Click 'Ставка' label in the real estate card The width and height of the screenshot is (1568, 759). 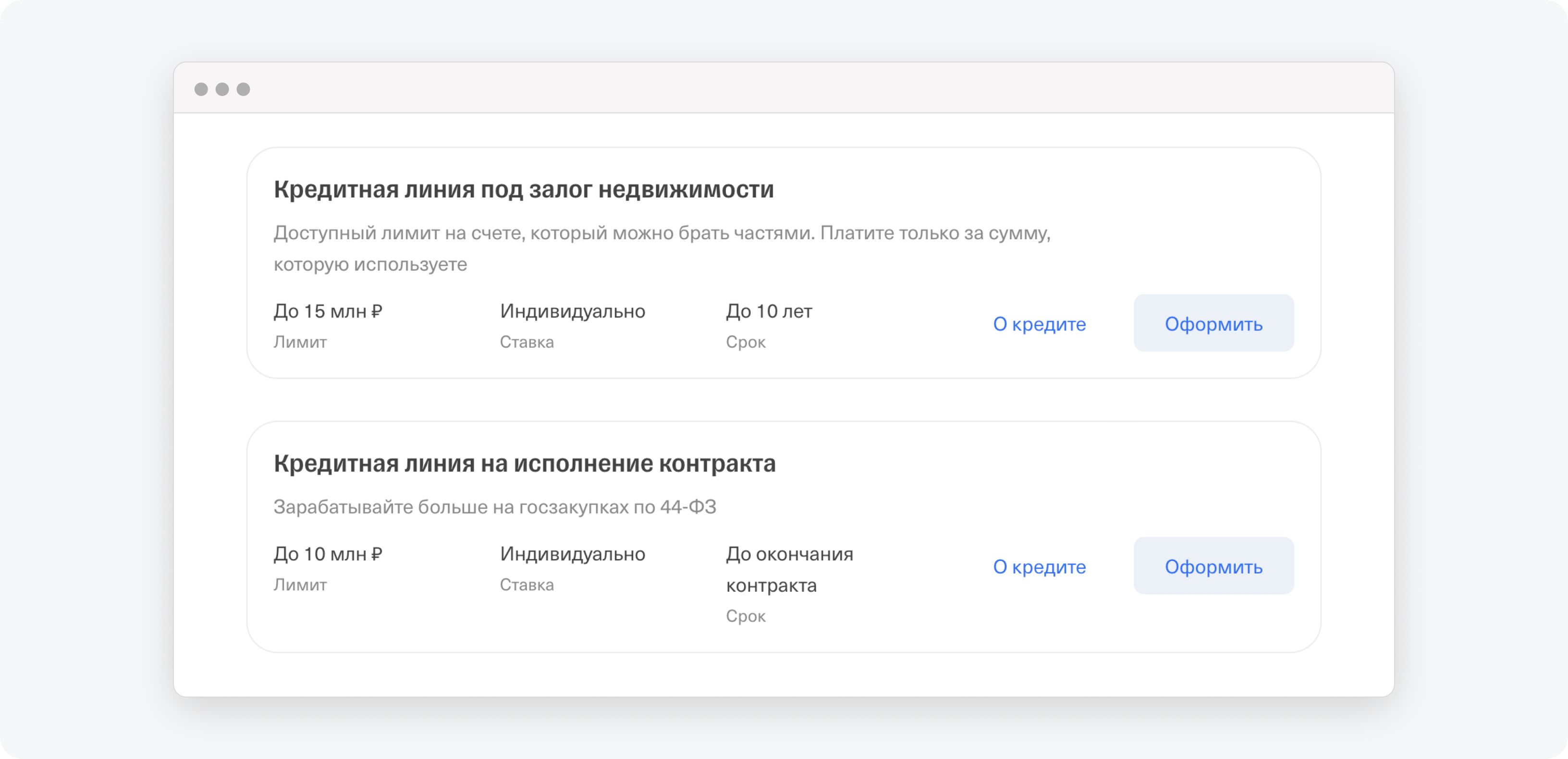click(527, 342)
